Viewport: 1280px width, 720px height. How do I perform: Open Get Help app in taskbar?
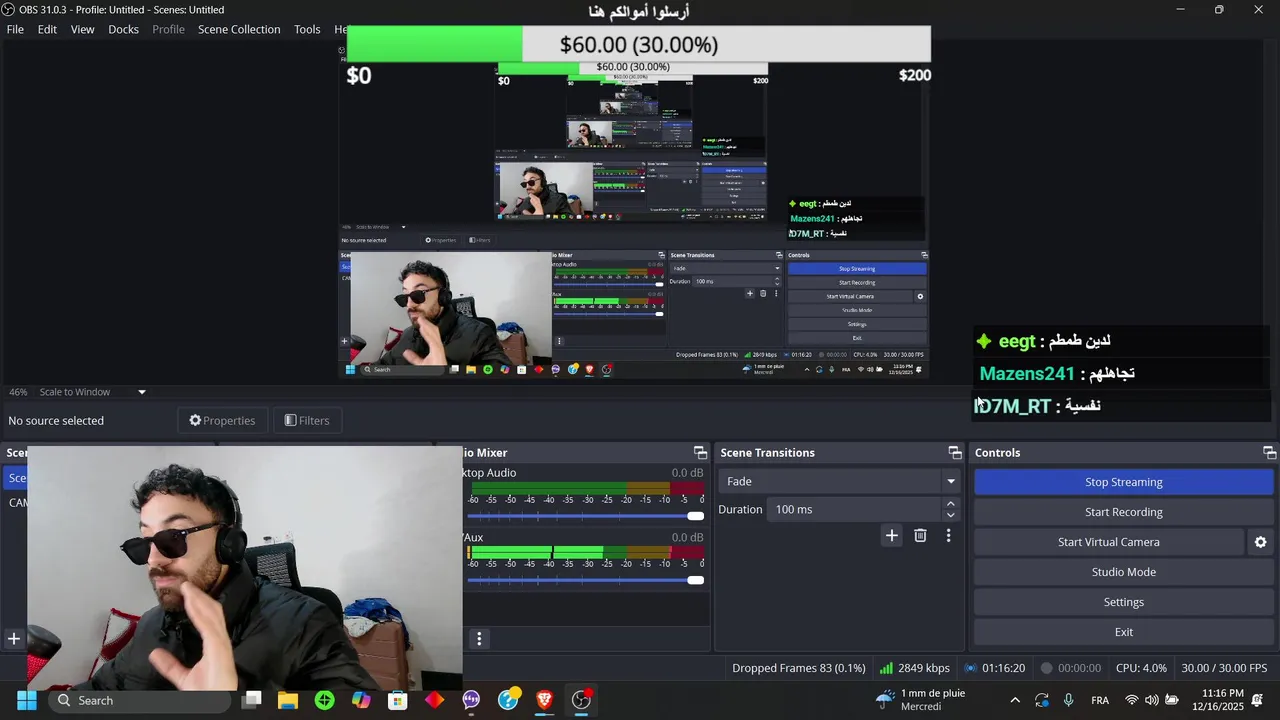508,700
